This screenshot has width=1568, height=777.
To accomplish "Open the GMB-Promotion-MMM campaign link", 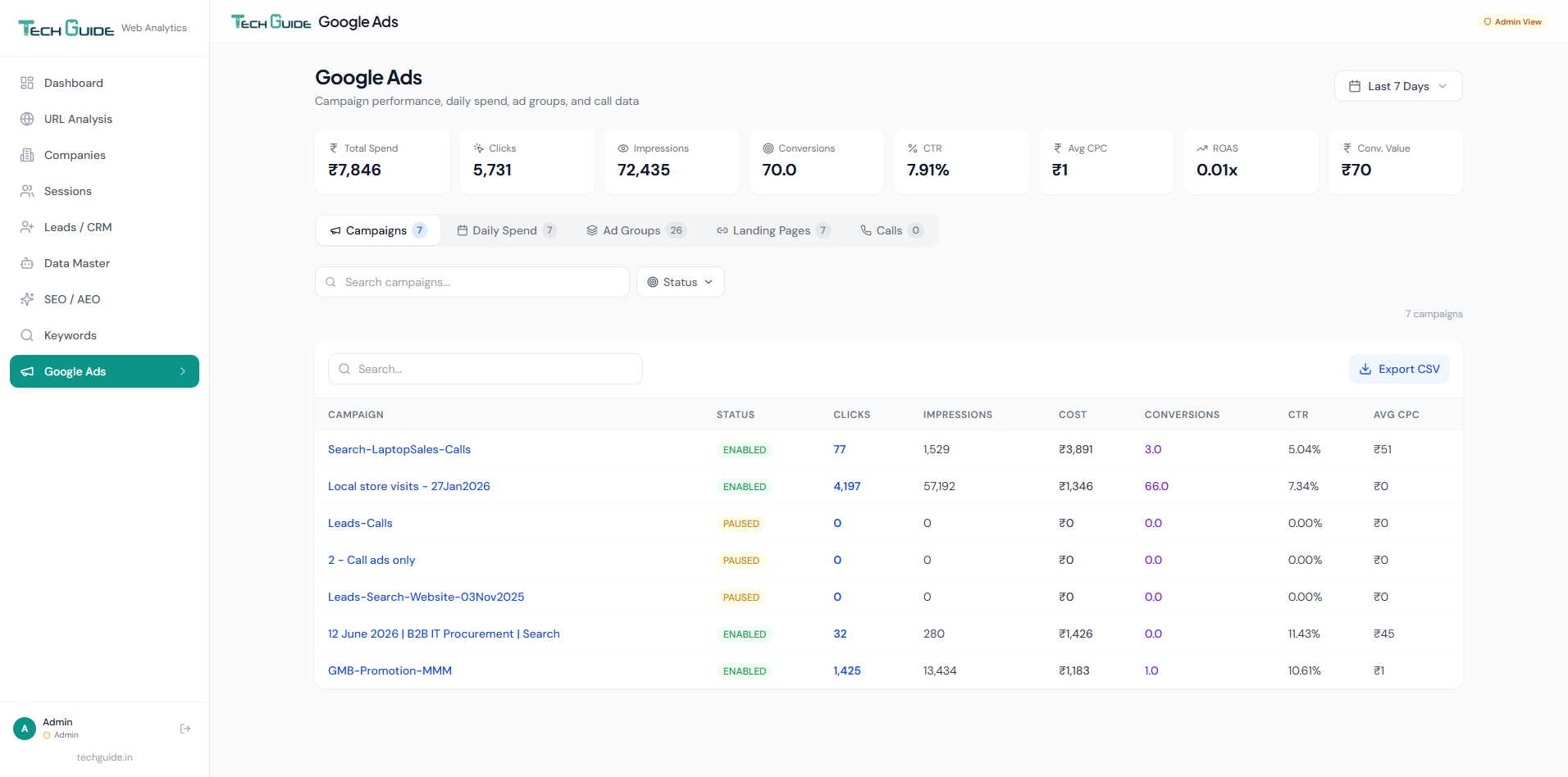I will [390, 670].
